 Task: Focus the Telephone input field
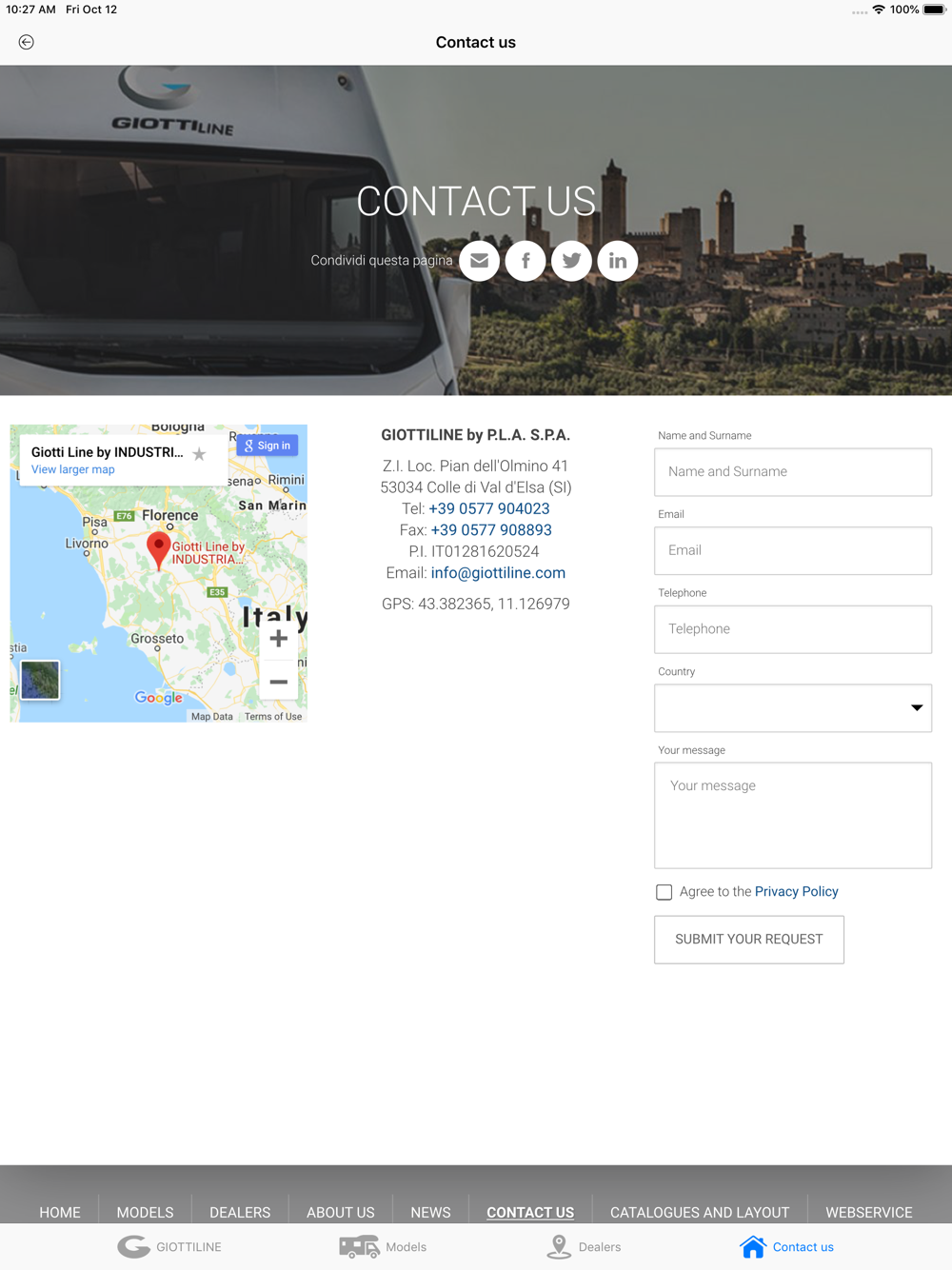coord(793,629)
